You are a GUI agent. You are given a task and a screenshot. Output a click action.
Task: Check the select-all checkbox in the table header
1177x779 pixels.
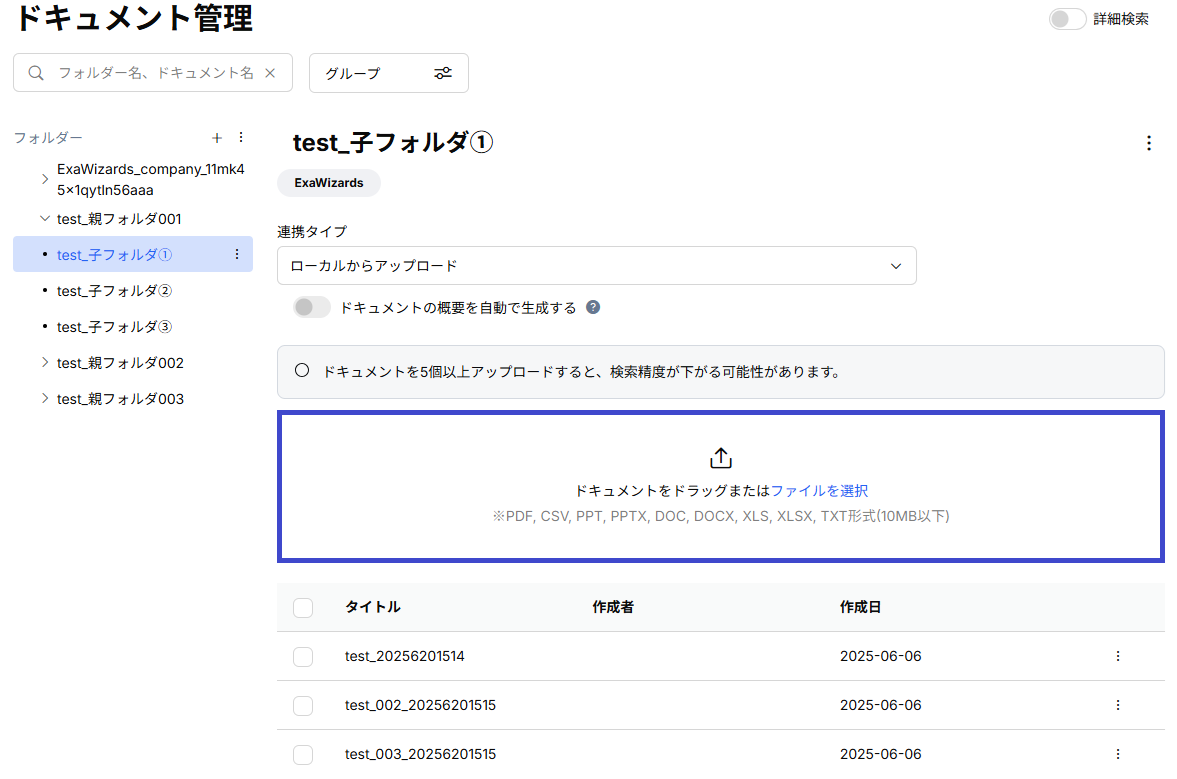coord(303,607)
